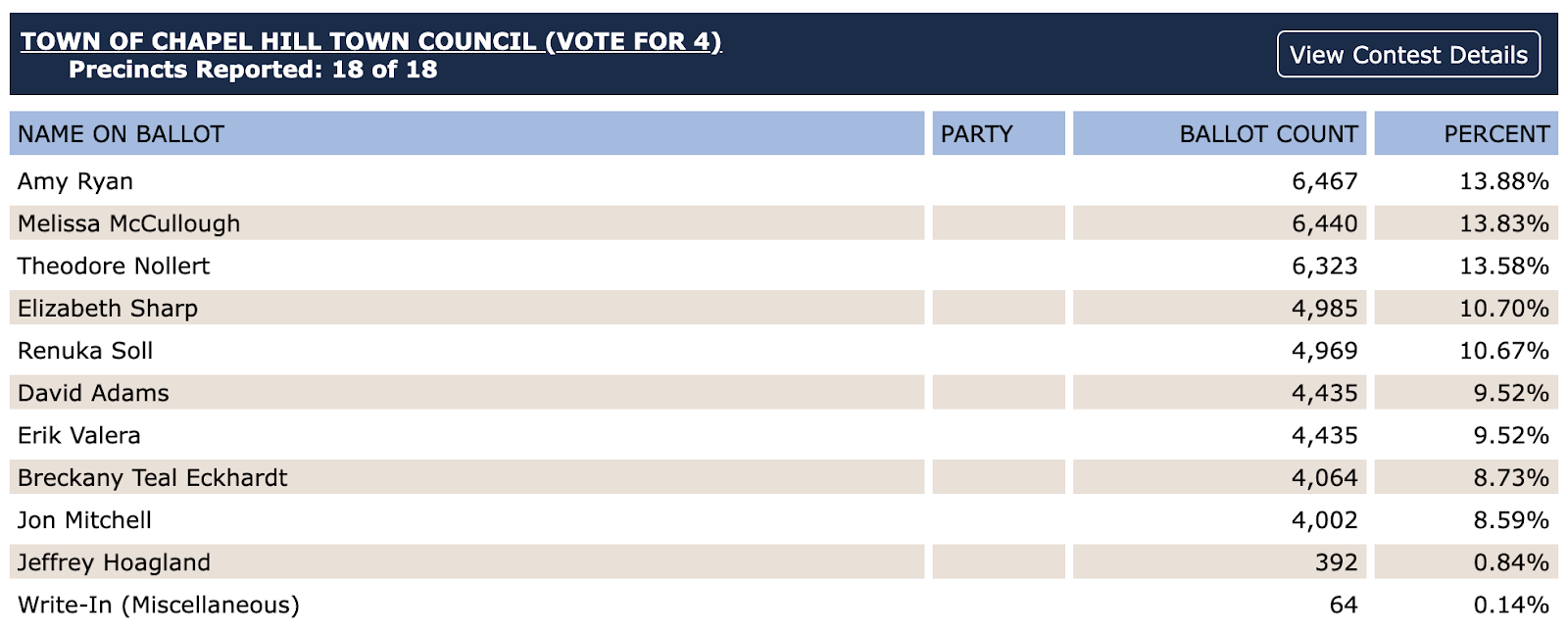The width and height of the screenshot is (1568, 633).
Task: Click Amy Ryan's ballot count 6,467
Action: click(1324, 181)
